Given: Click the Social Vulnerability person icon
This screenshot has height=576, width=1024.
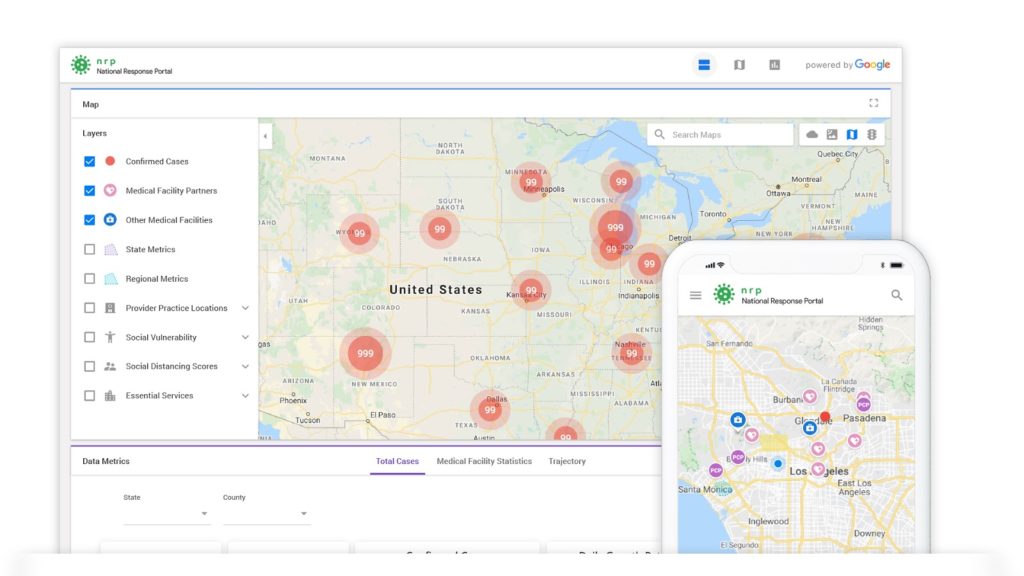Looking at the screenshot, I should pyautogui.click(x=110, y=337).
